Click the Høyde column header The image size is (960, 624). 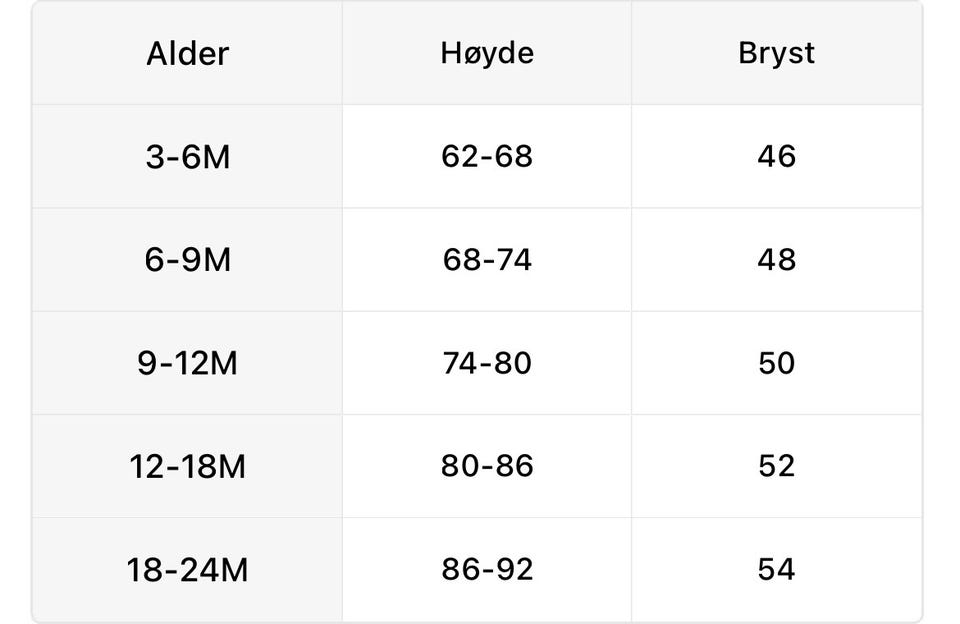[x=487, y=53]
